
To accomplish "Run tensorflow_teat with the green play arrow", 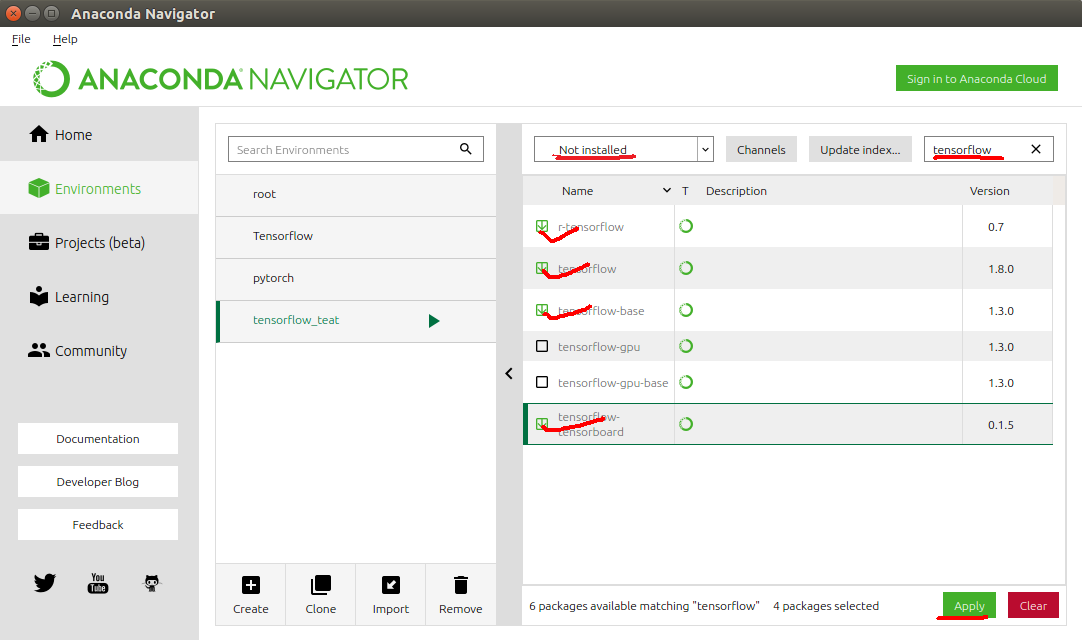I will click(x=433, y=320).
